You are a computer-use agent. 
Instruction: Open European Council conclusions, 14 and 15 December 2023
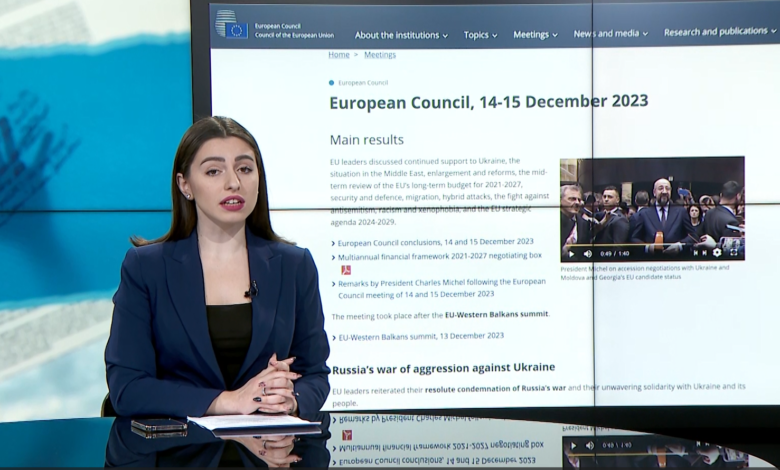(435, 242)
